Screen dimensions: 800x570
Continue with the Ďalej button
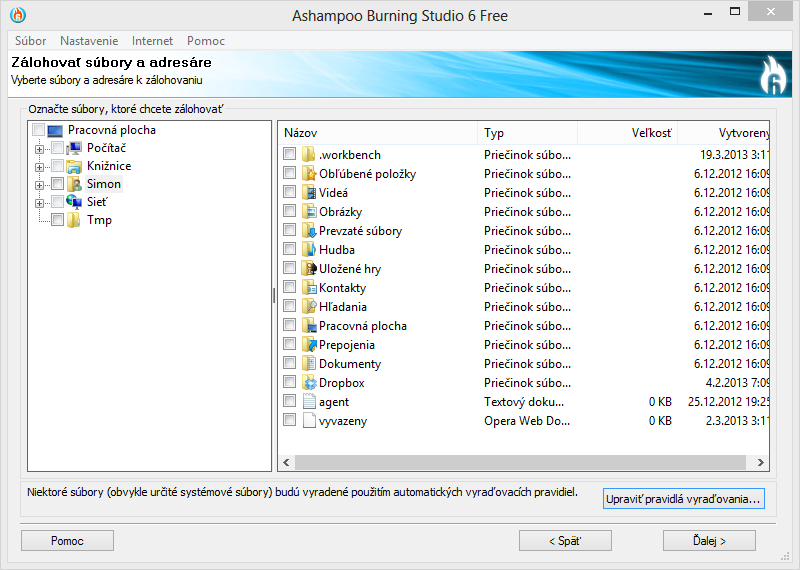[x=709, y=540]
